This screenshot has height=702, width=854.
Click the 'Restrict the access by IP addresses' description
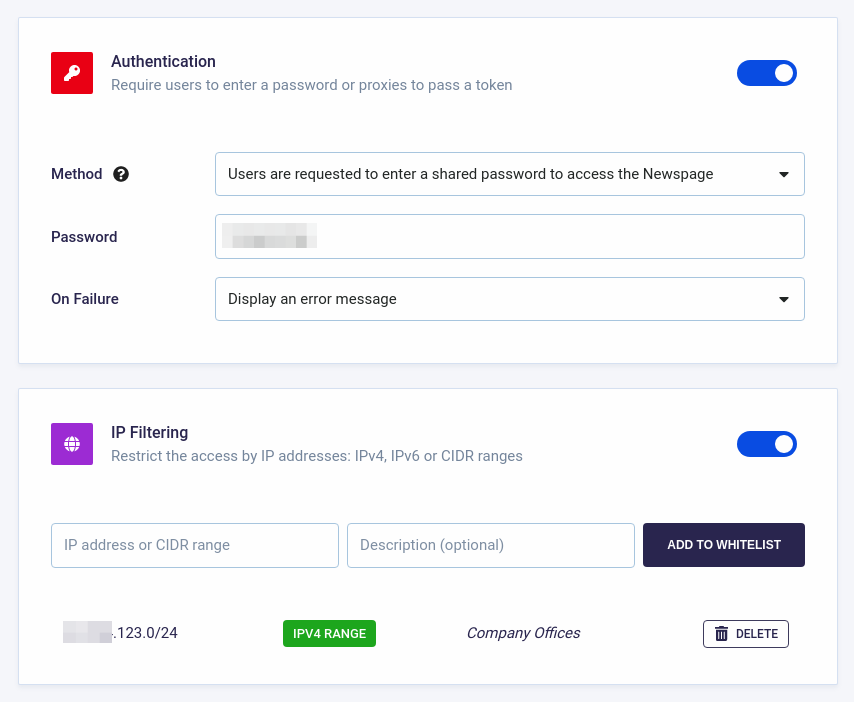click(317, 456)
